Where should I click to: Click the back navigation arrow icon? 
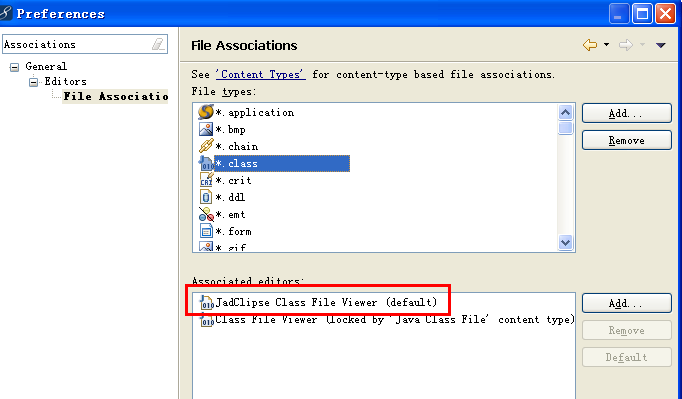click(x=590, y=45)
